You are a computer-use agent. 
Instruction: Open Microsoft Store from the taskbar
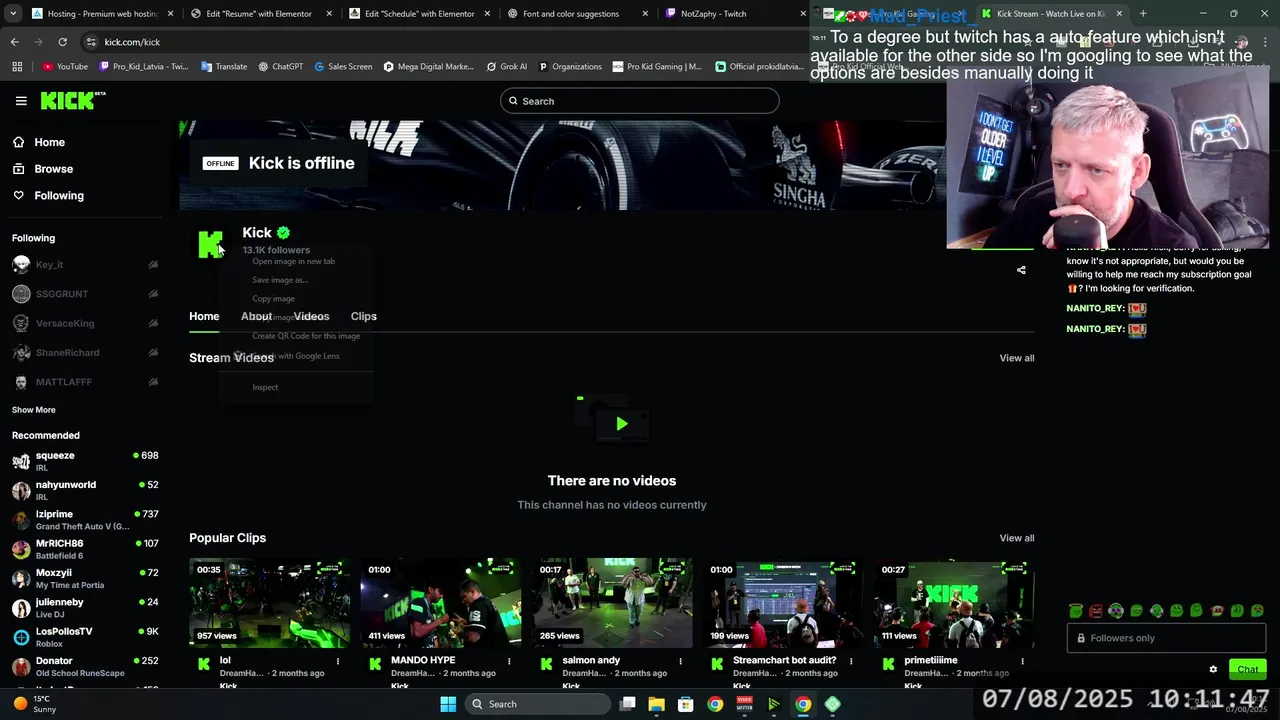click(685, 704)
